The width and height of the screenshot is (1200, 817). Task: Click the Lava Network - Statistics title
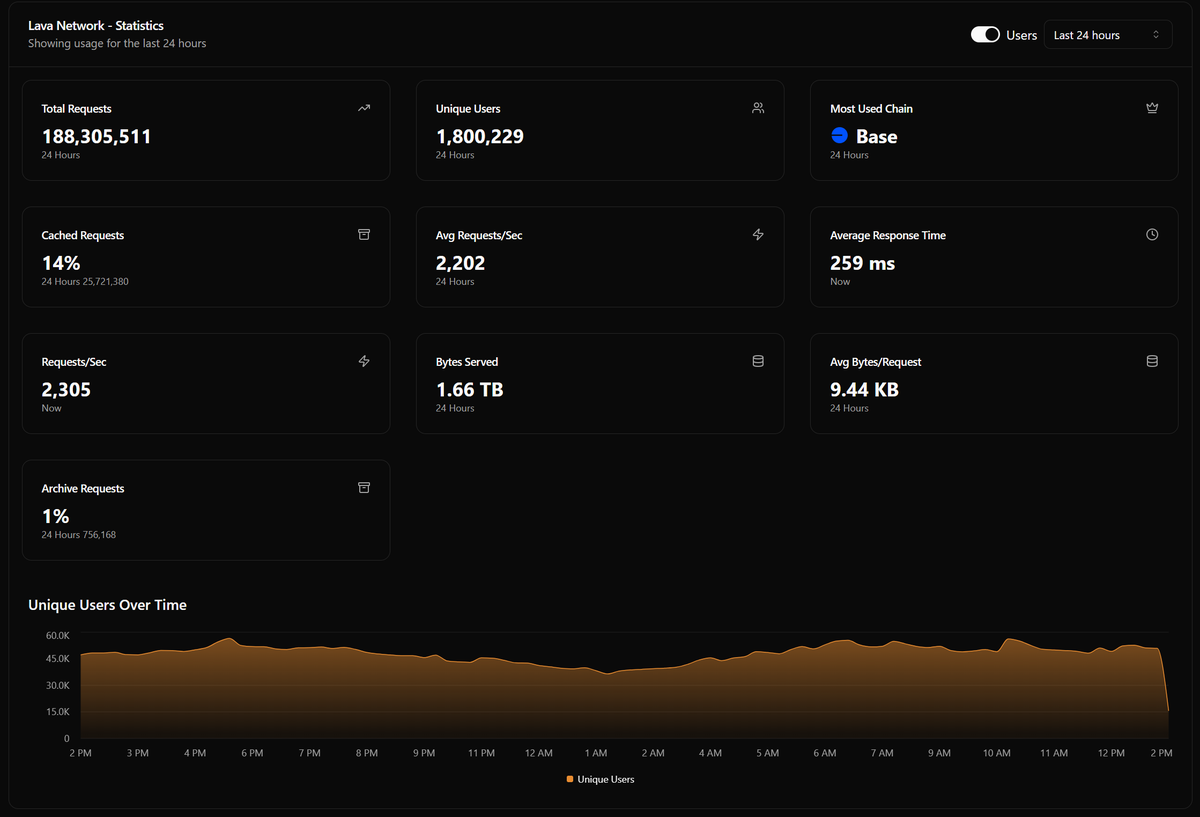tap(96, 25)
